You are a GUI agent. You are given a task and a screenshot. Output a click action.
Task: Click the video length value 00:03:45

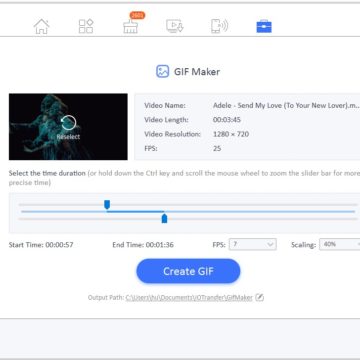pyautogui.click(x=227, y=120)
